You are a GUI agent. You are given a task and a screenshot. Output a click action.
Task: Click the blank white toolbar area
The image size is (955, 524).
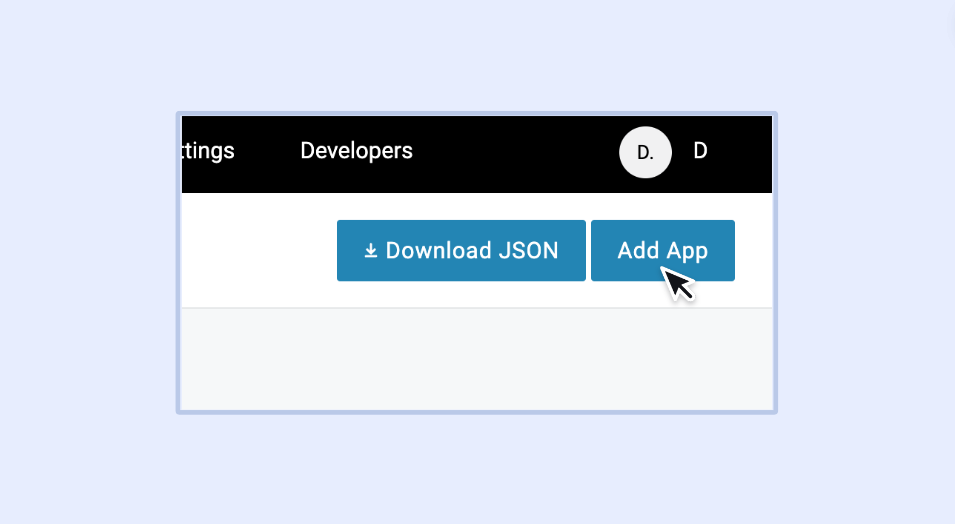[x=257, y=250]
